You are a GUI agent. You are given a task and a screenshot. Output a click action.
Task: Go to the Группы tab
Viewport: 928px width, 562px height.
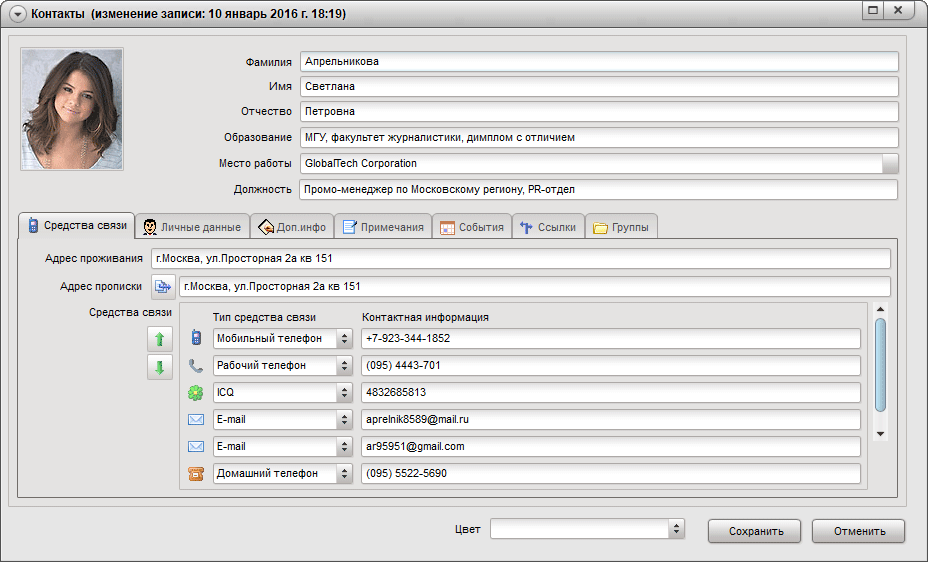tap(620, 227)
